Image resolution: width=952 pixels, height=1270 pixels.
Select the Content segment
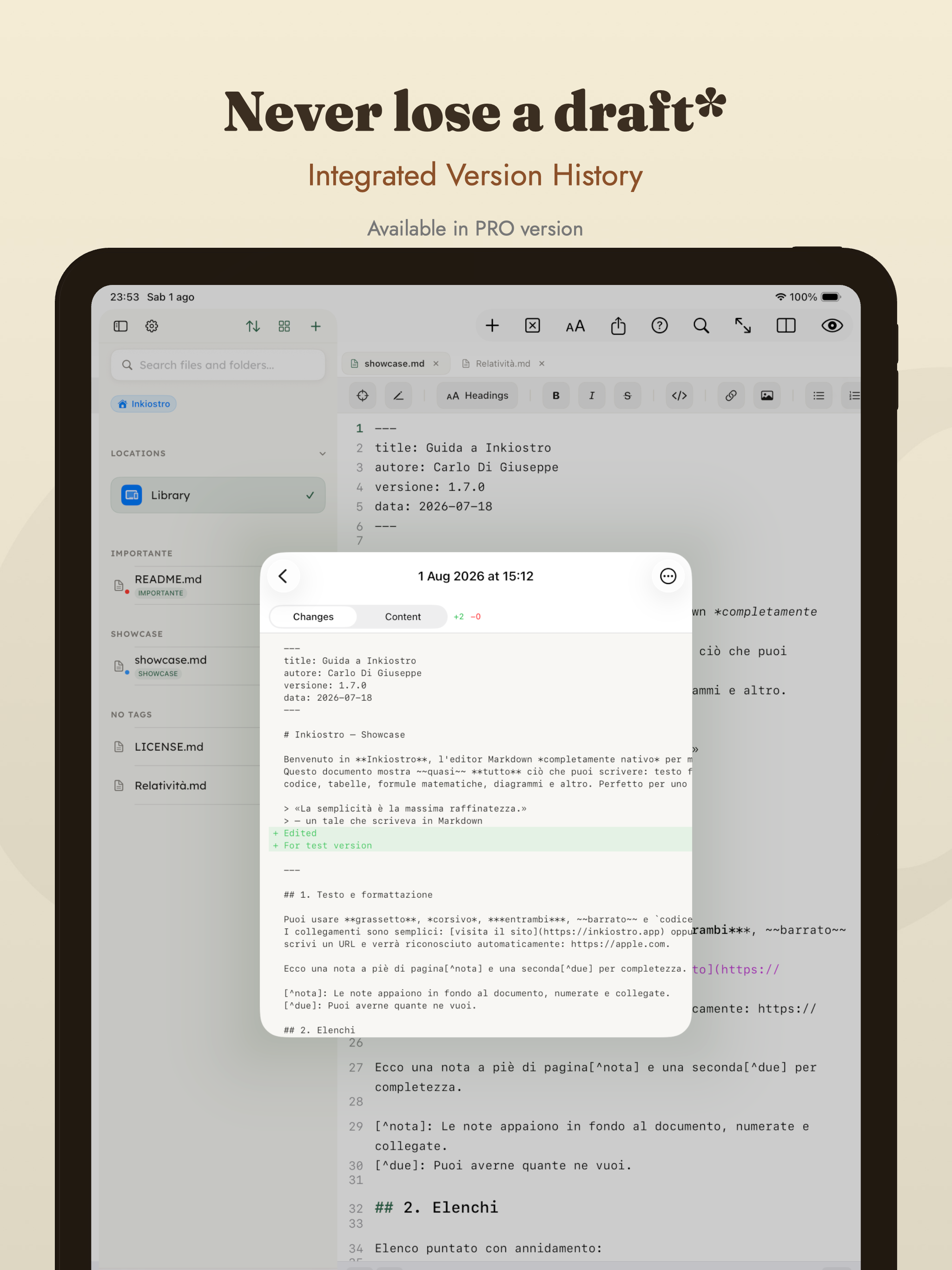point(403,616)
